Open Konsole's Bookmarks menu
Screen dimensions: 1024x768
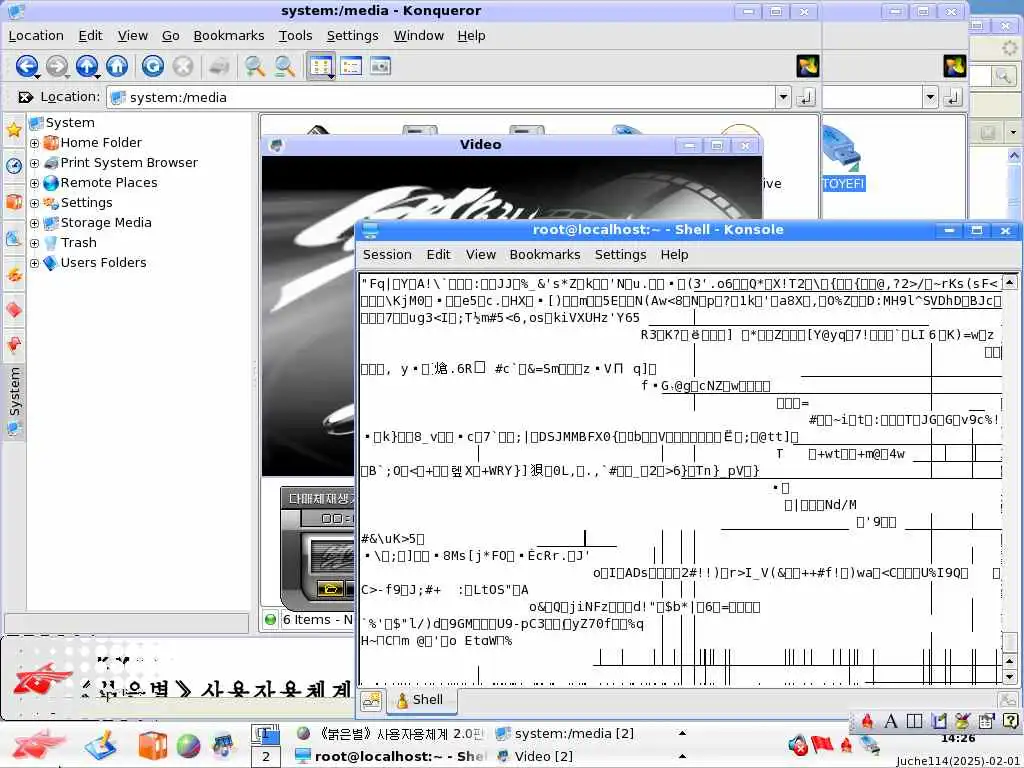point(545,255)
